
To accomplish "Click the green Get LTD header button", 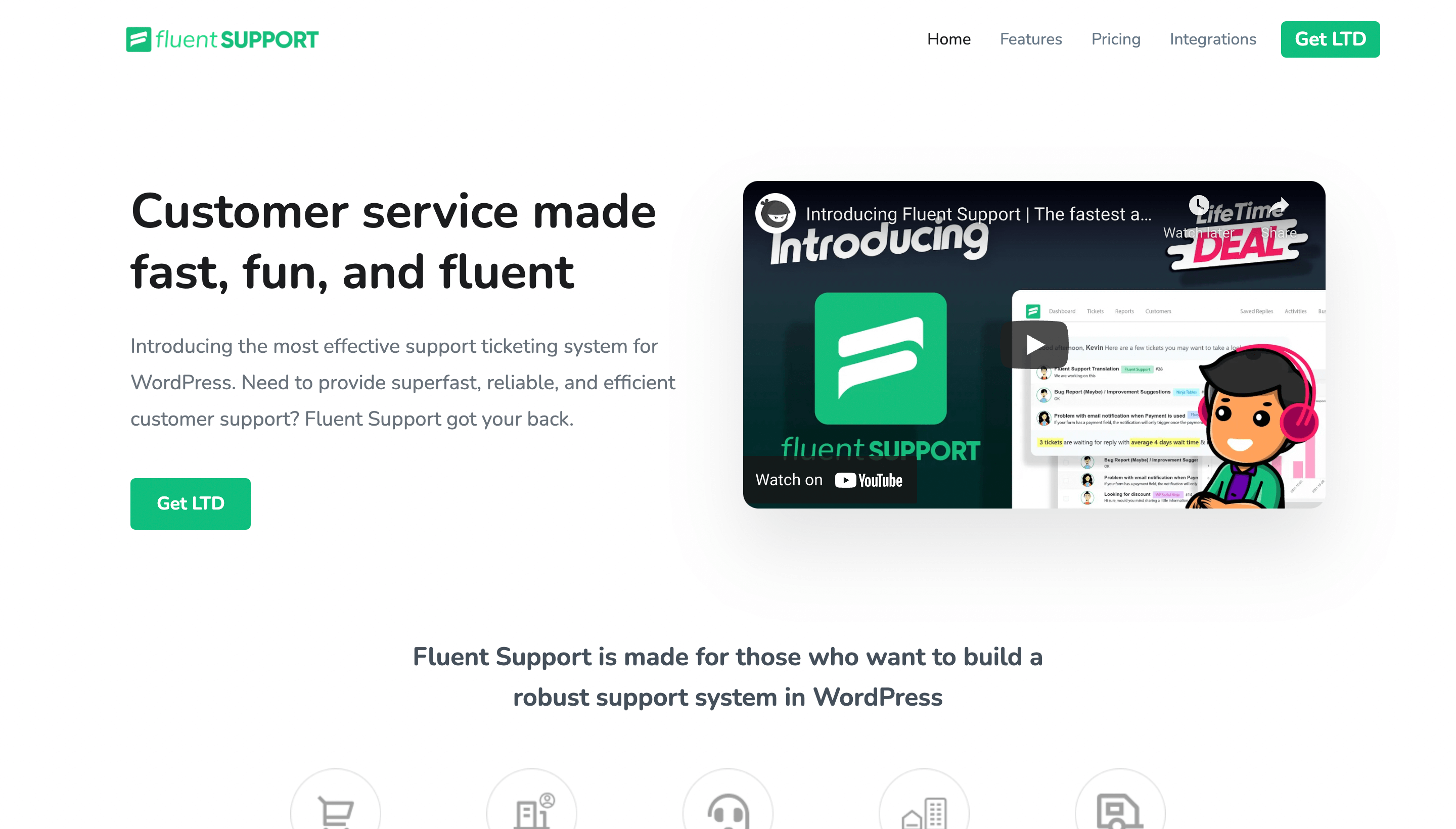I will click(1330, 39).
